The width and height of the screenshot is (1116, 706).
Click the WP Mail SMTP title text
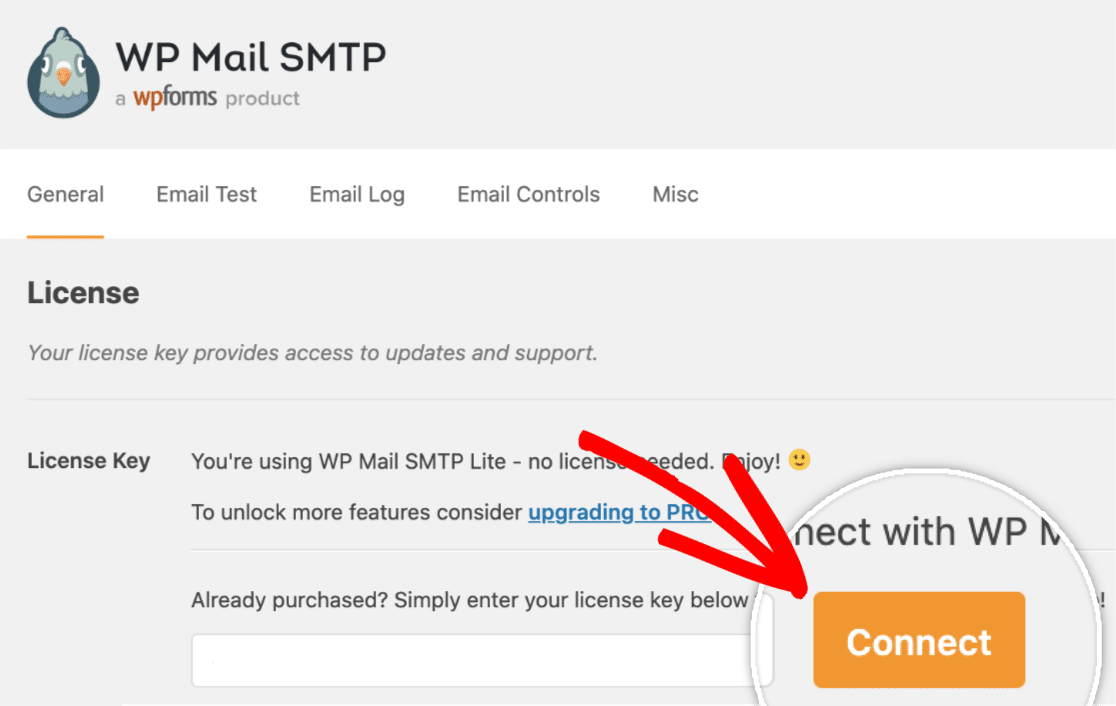tap(251, 57)
